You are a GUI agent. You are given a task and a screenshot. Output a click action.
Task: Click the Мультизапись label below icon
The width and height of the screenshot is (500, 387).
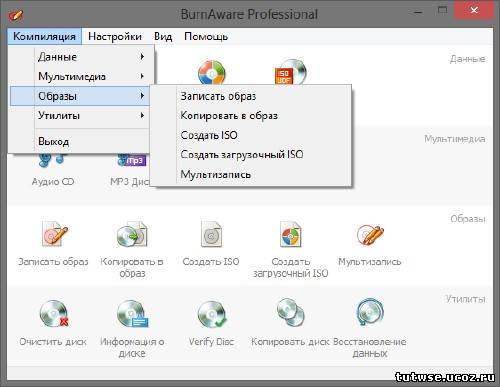(x=370, y=262)
